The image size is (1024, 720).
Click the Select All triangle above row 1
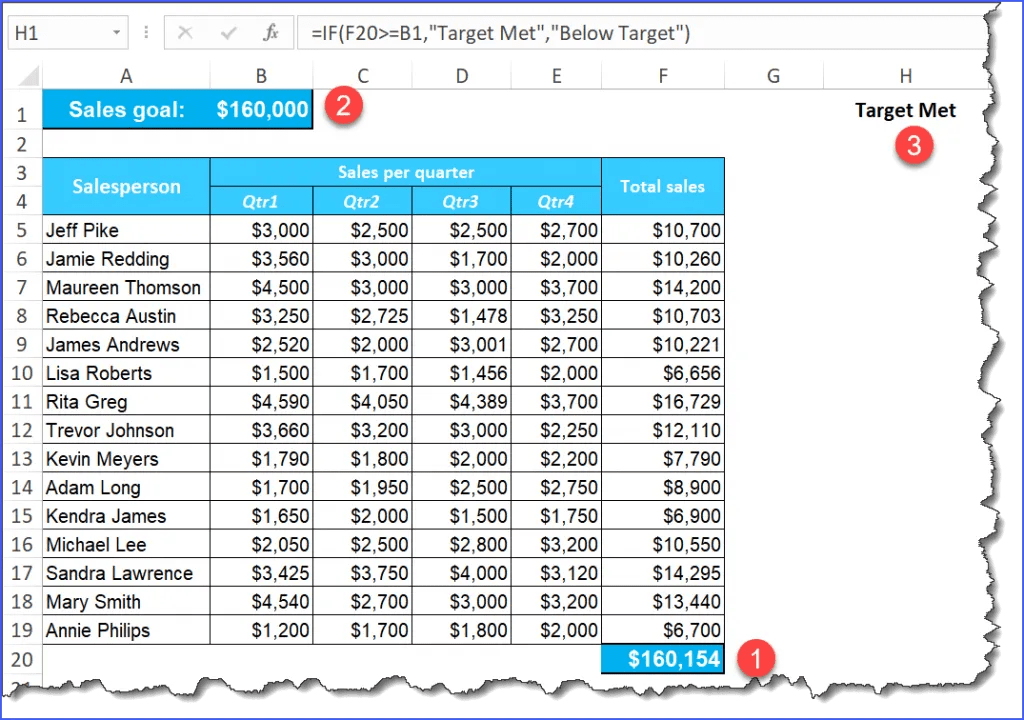(x=27, y=75)
